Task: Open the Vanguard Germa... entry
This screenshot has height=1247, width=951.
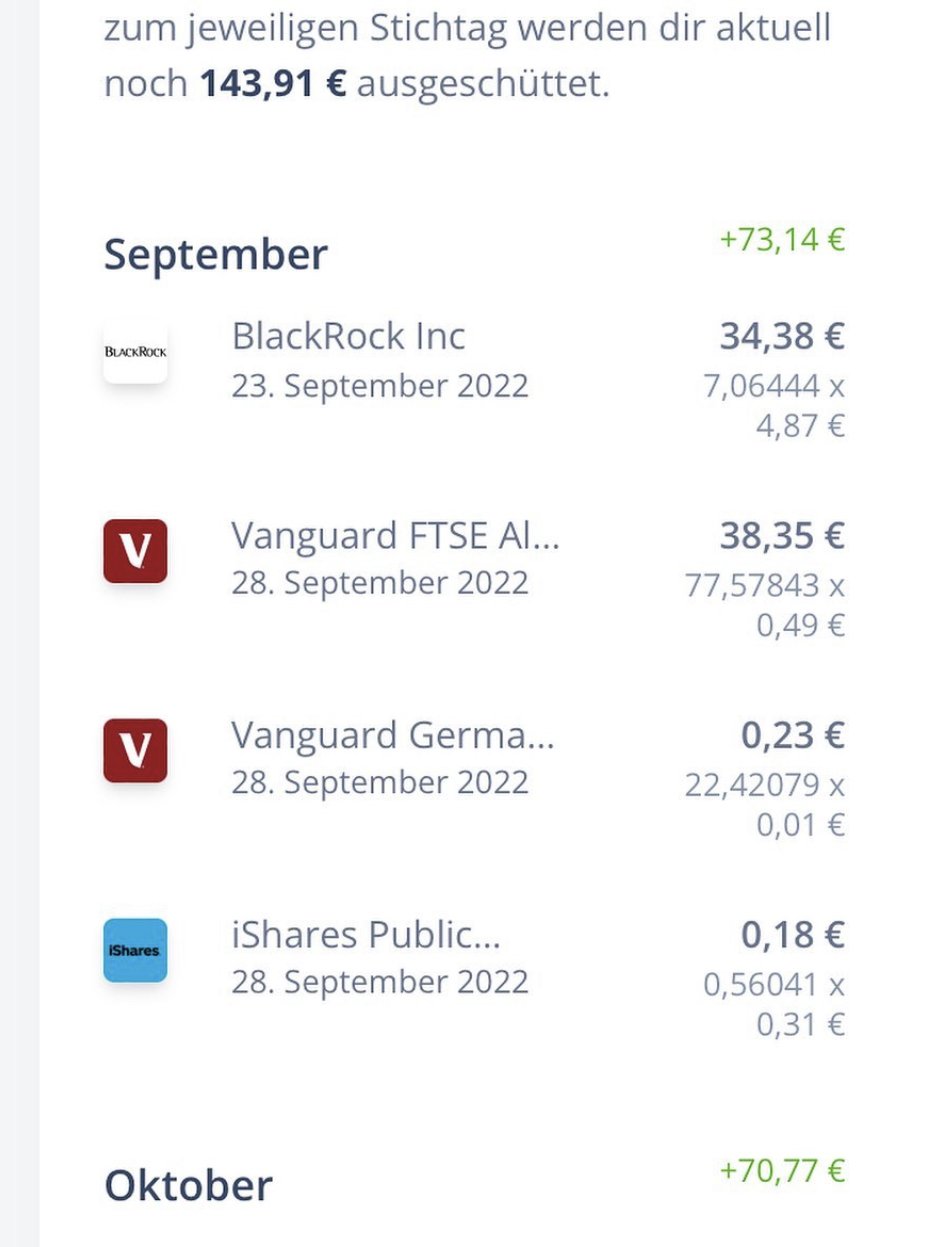Action: [392, 735]
